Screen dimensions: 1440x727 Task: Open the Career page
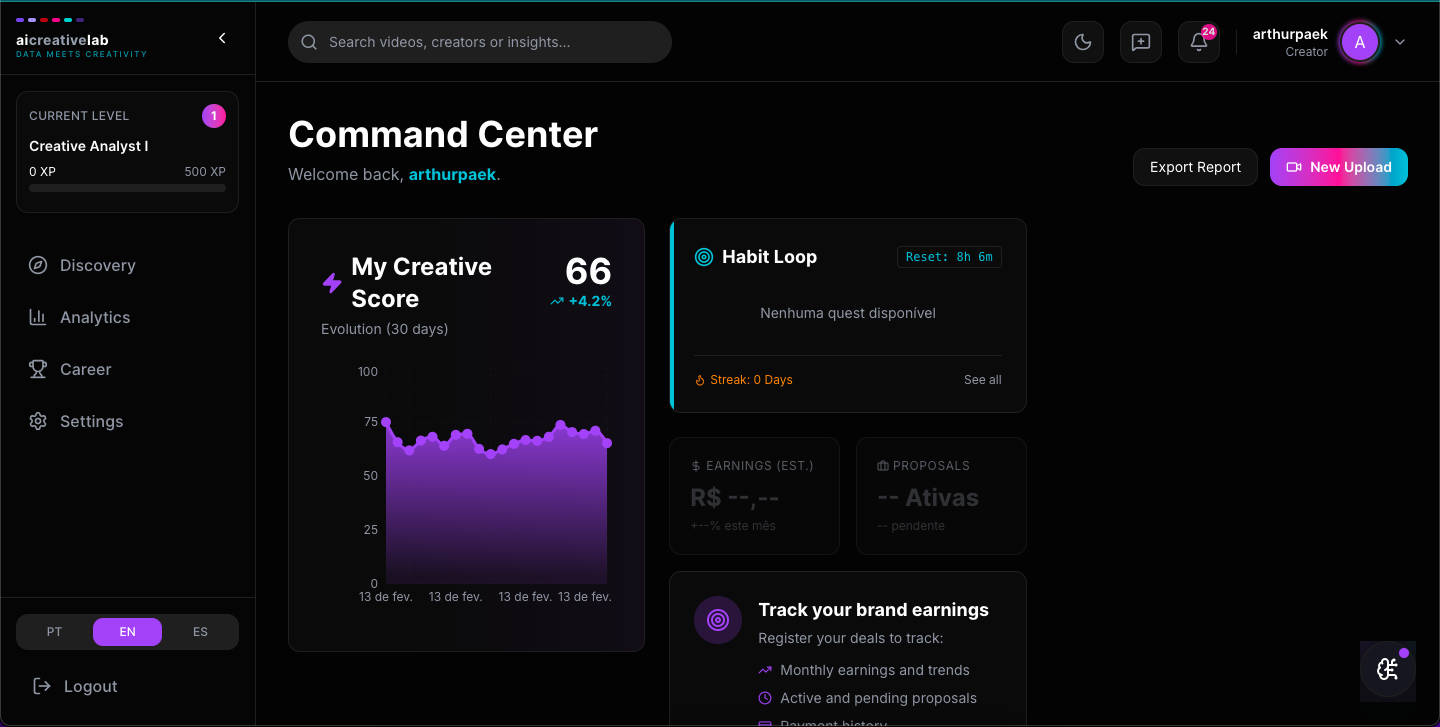pos(85,369)
